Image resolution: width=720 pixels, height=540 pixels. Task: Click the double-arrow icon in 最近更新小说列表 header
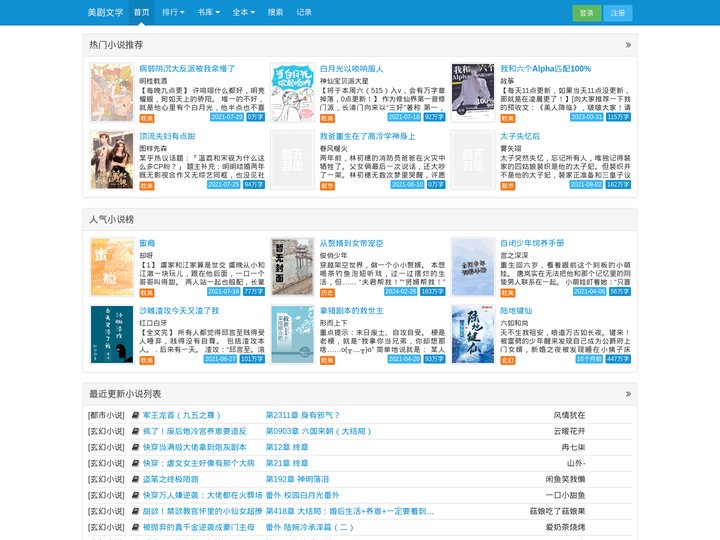pyautogui.click(x=628, y=394)
